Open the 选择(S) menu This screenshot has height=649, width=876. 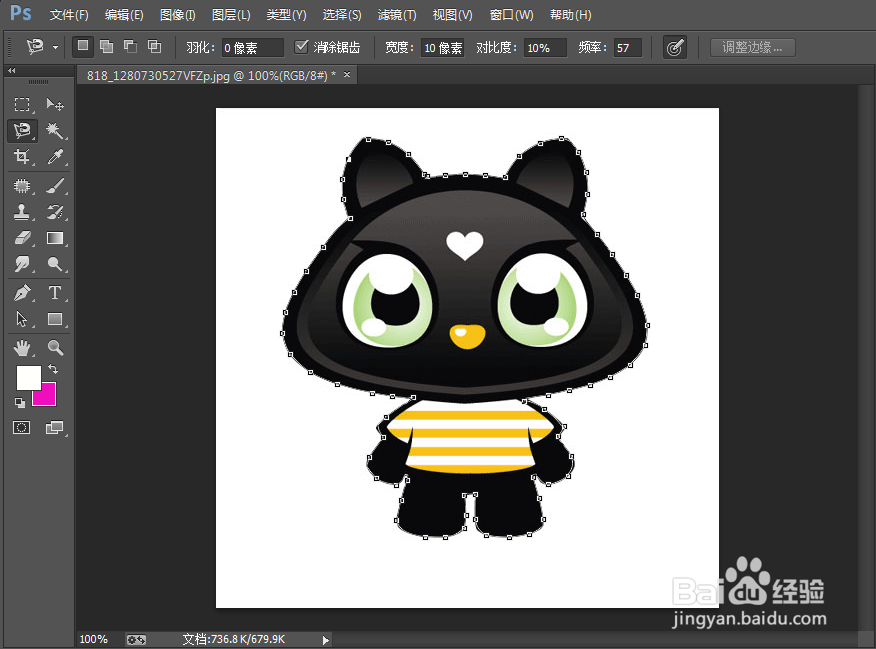tap(342, 15)
